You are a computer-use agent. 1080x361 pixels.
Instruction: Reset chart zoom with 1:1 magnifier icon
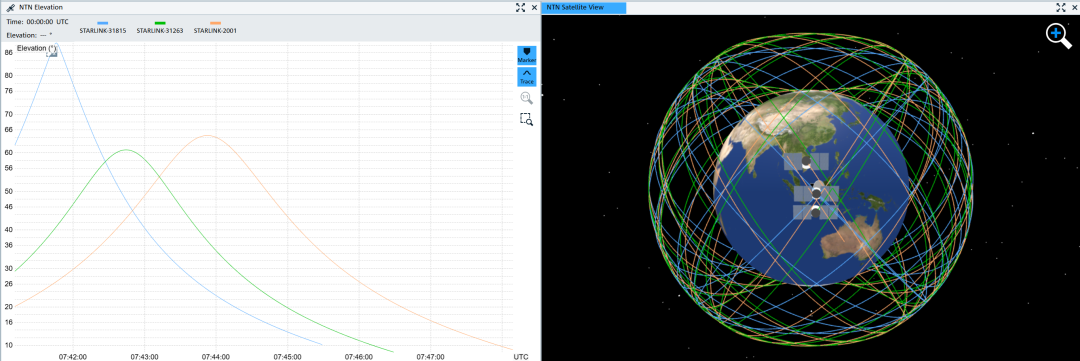click(x=526, y=98)
